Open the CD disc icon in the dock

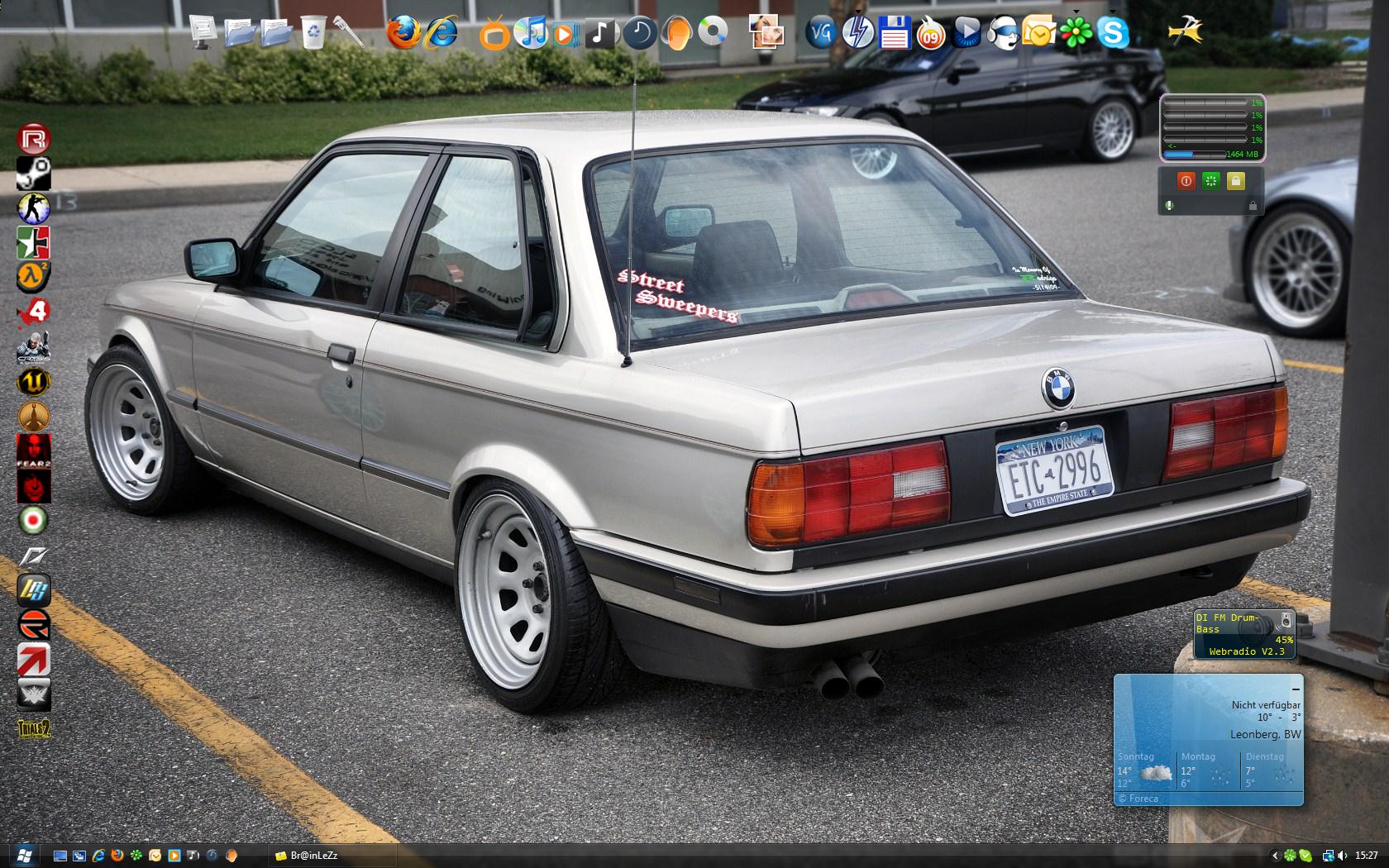[712, 32]
